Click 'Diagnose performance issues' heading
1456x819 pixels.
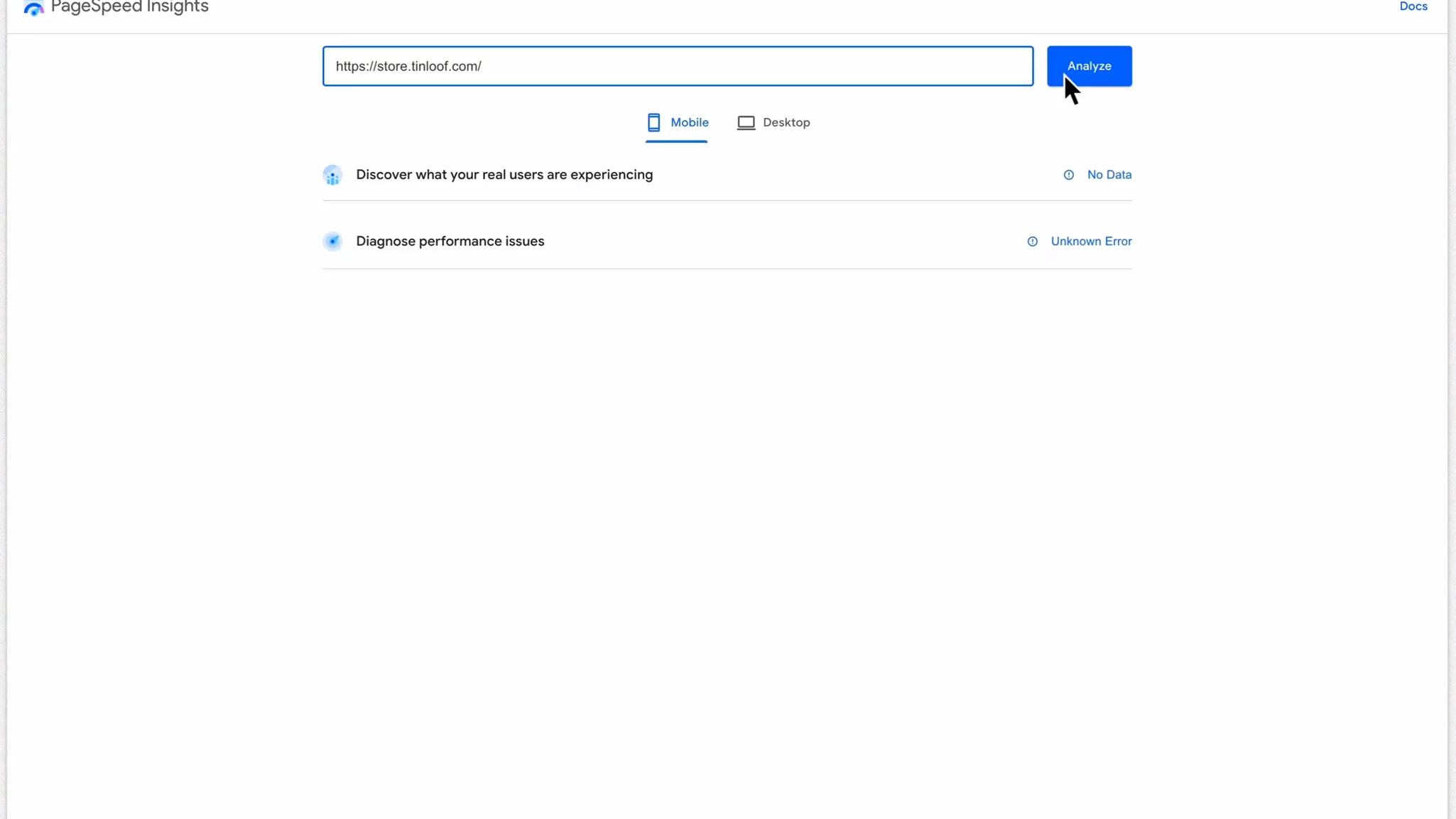(450, 242)
